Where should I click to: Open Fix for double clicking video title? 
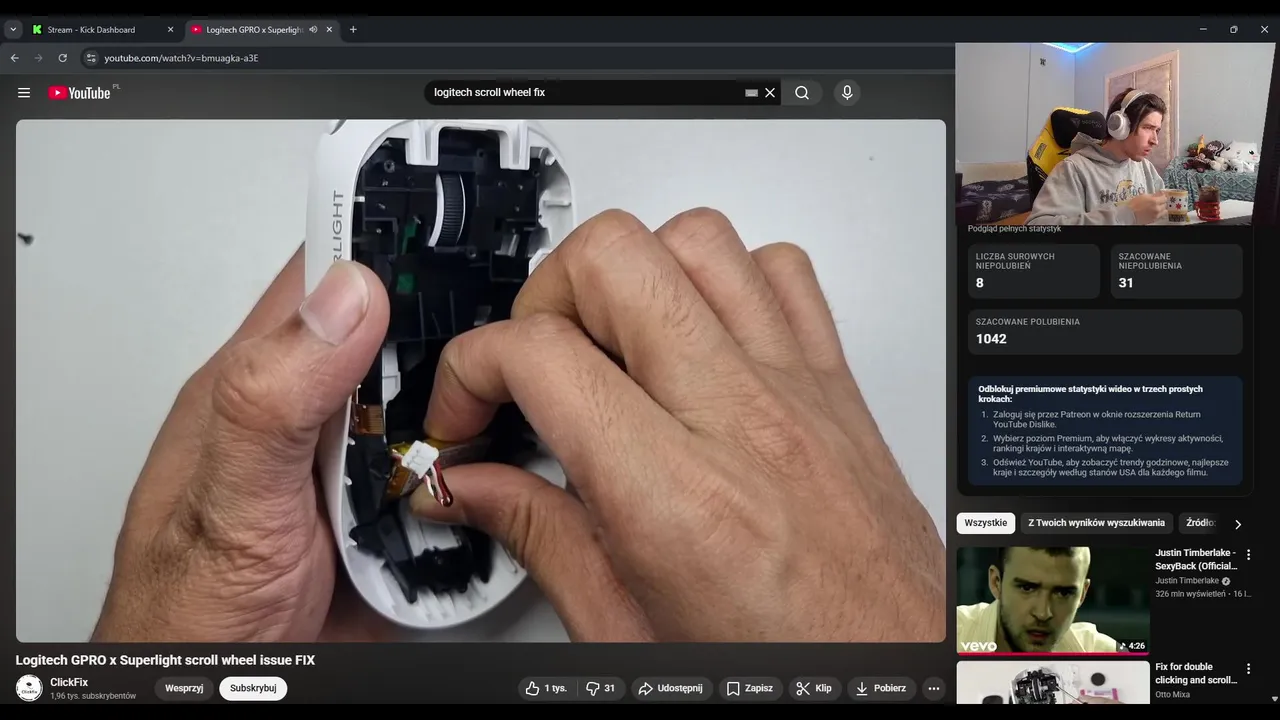pos(1196,673)
